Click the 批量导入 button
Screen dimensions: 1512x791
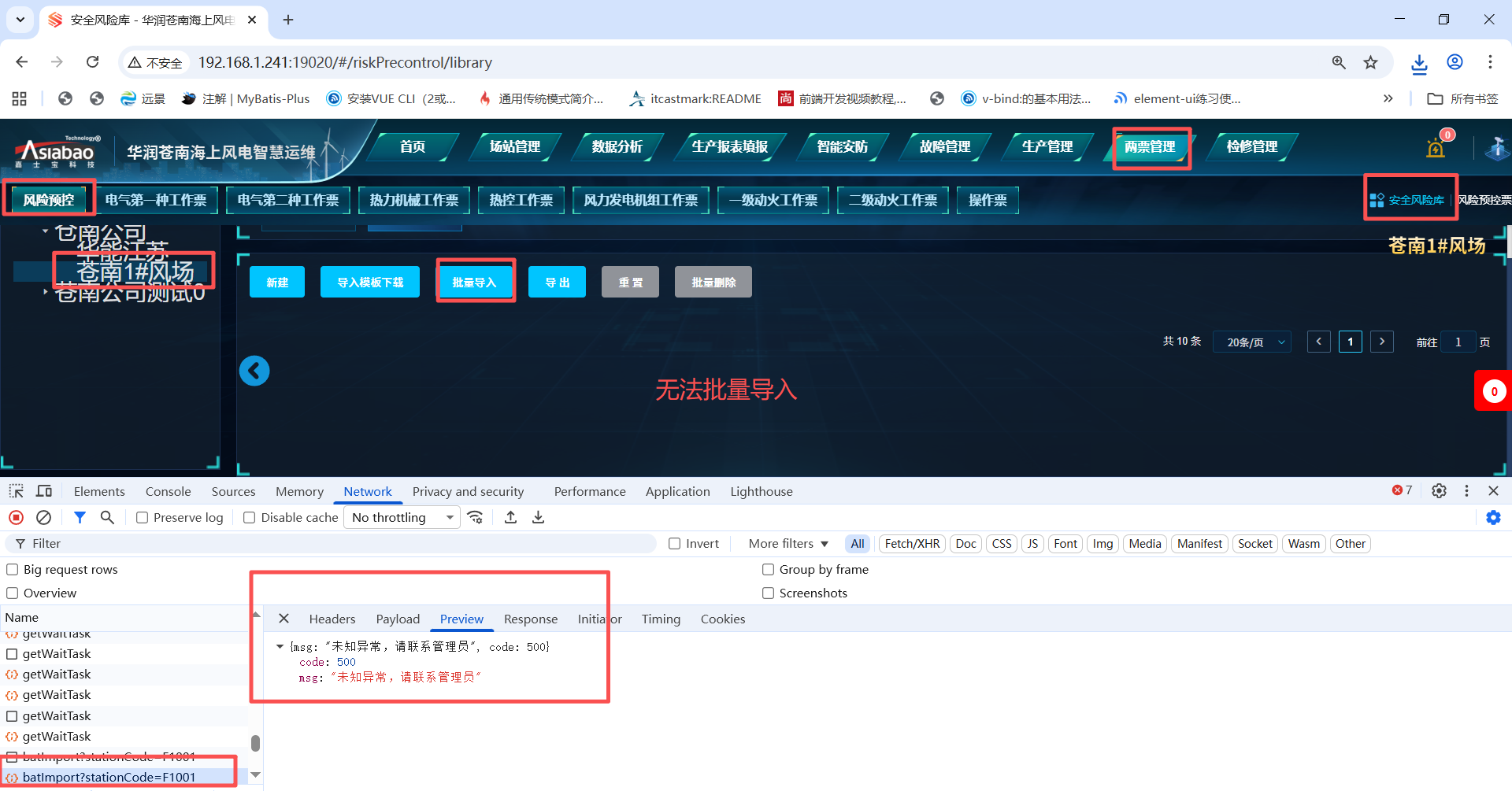click(474, 283)
